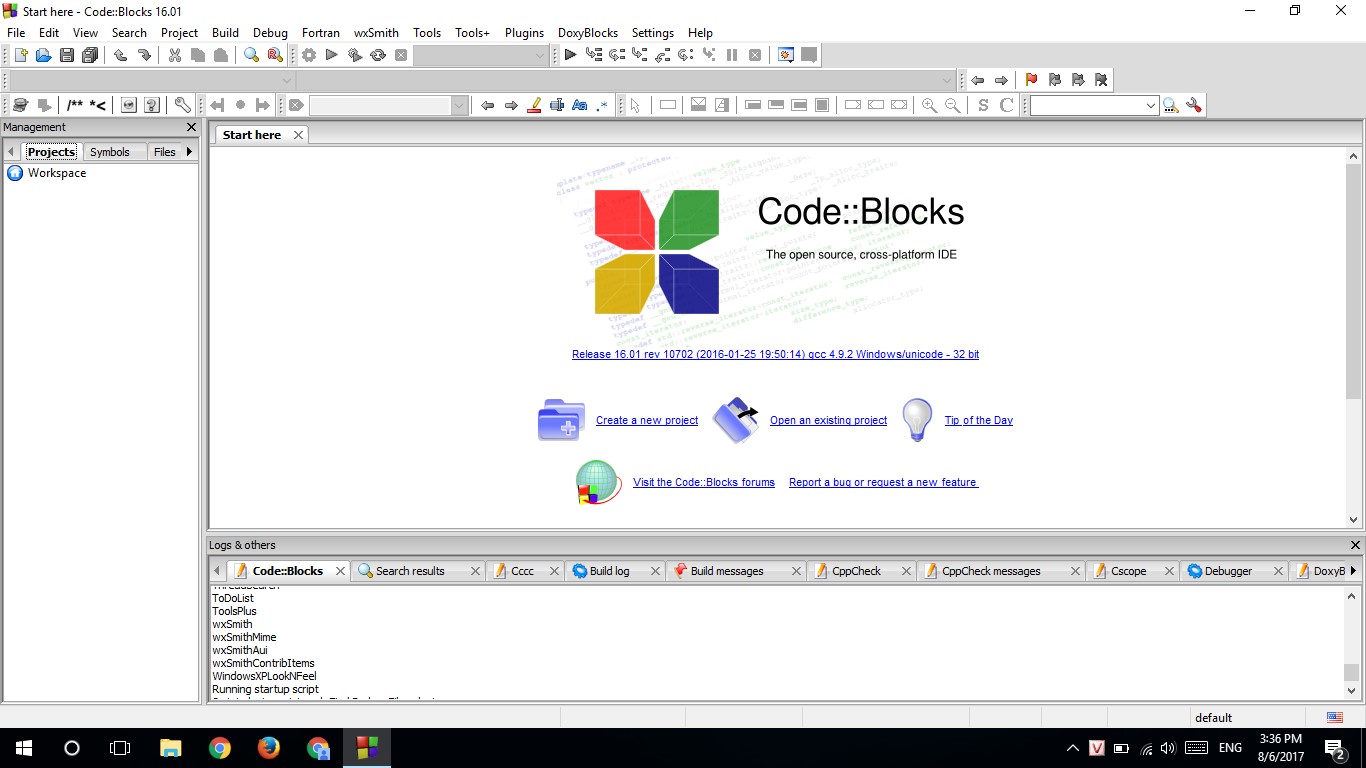The height and width of the screenshot is (768, 1366).
Task: Toggle the comment C icon
Action: (1007, 105)
